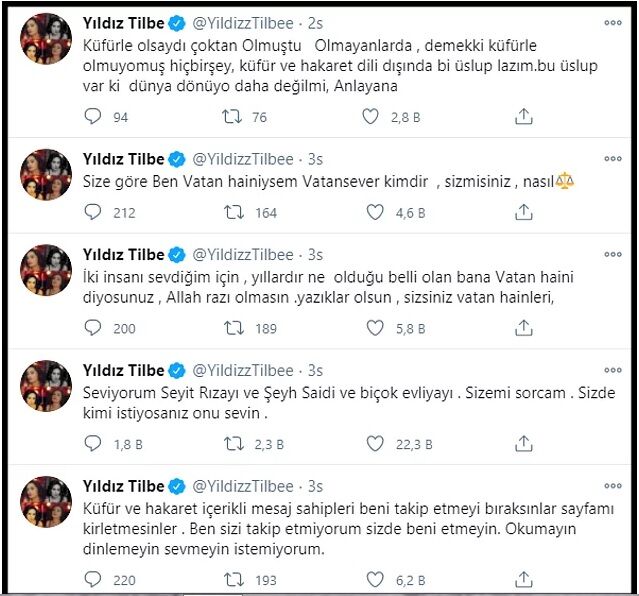The image size is (639, 596).
Task: Expand more menu on 'Vatan hainiysem' tweet
Action: tap(609, 159)
